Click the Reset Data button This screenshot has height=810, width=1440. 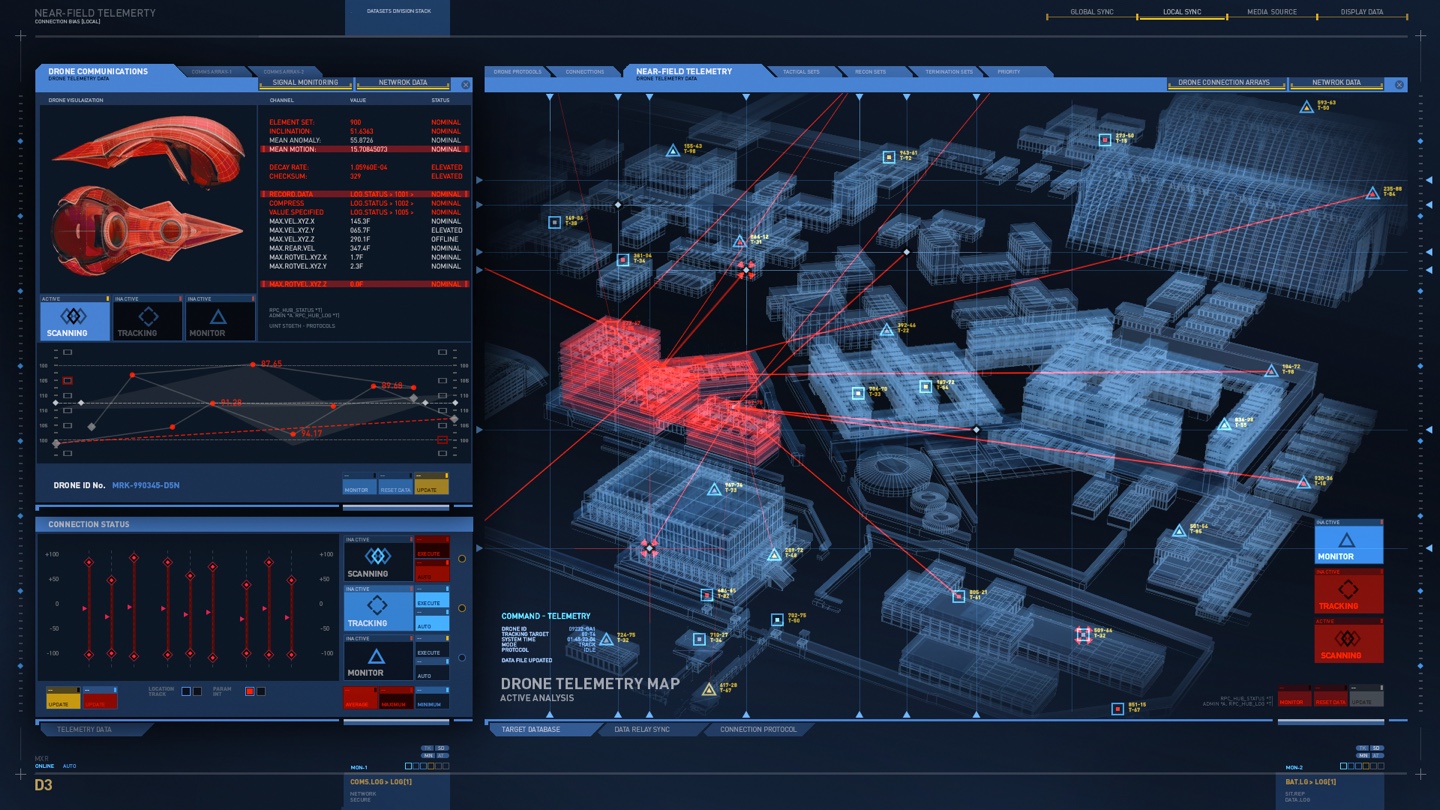click(394, 489)
